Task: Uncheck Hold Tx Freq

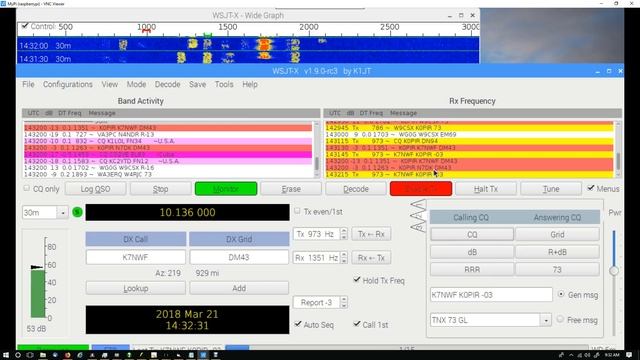Action: (357, 280)
